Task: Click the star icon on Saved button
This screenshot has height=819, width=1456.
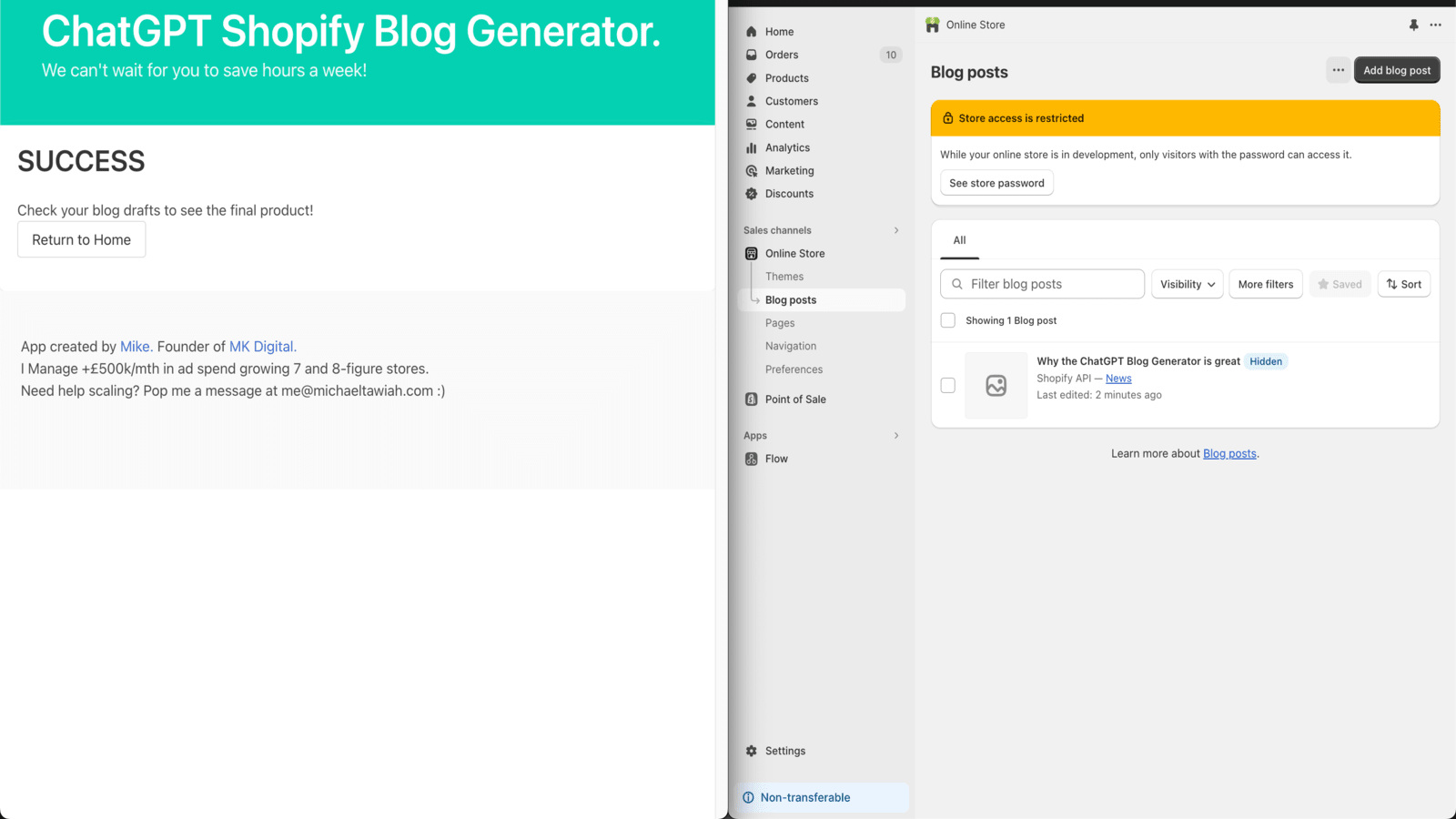Action: [1323, 284]
